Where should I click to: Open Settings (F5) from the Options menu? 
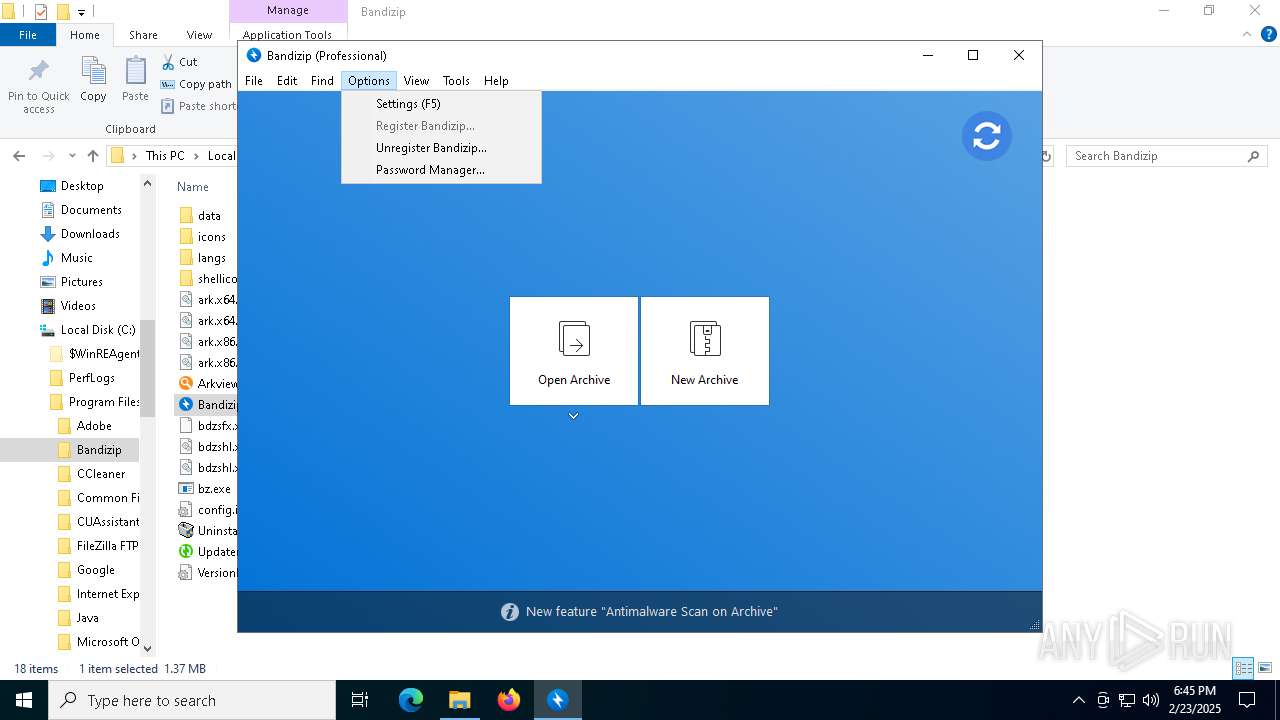441,104
